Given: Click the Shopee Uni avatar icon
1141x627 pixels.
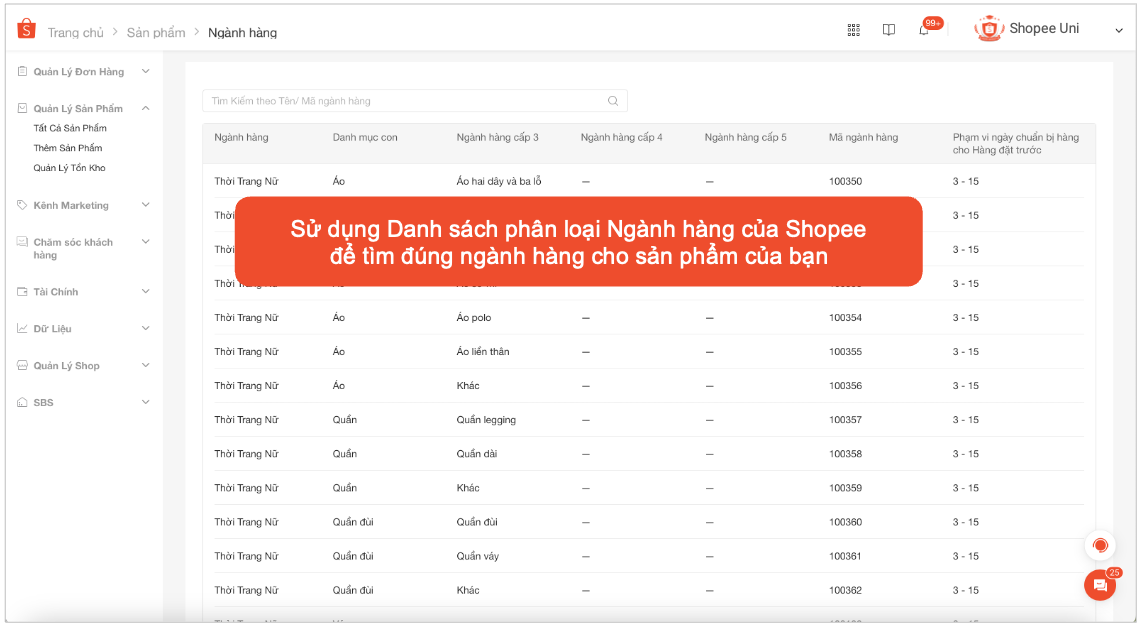Looking at the screenshot, I should pyautogui.click(x=989, y=29).
